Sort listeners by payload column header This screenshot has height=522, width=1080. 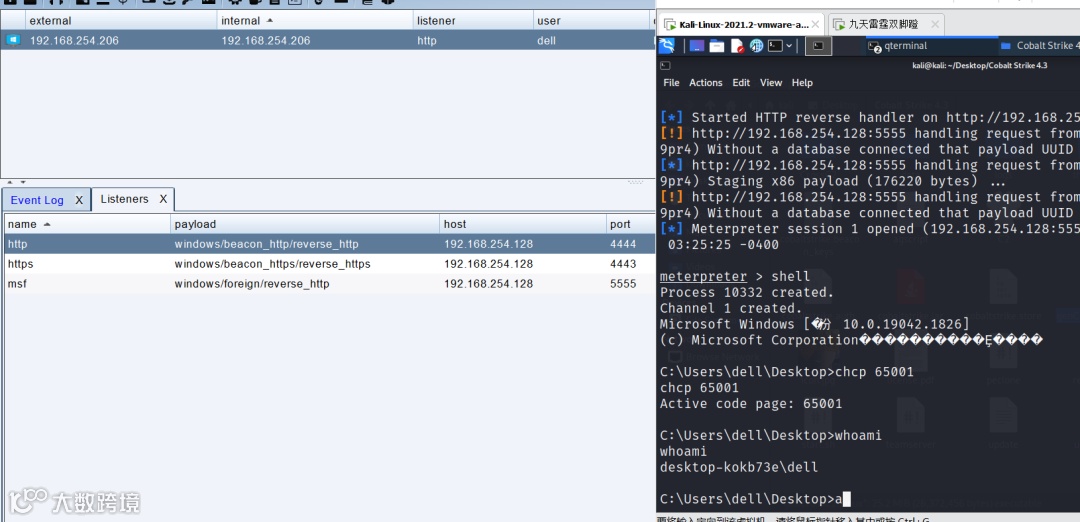click(x=305, y=225)
